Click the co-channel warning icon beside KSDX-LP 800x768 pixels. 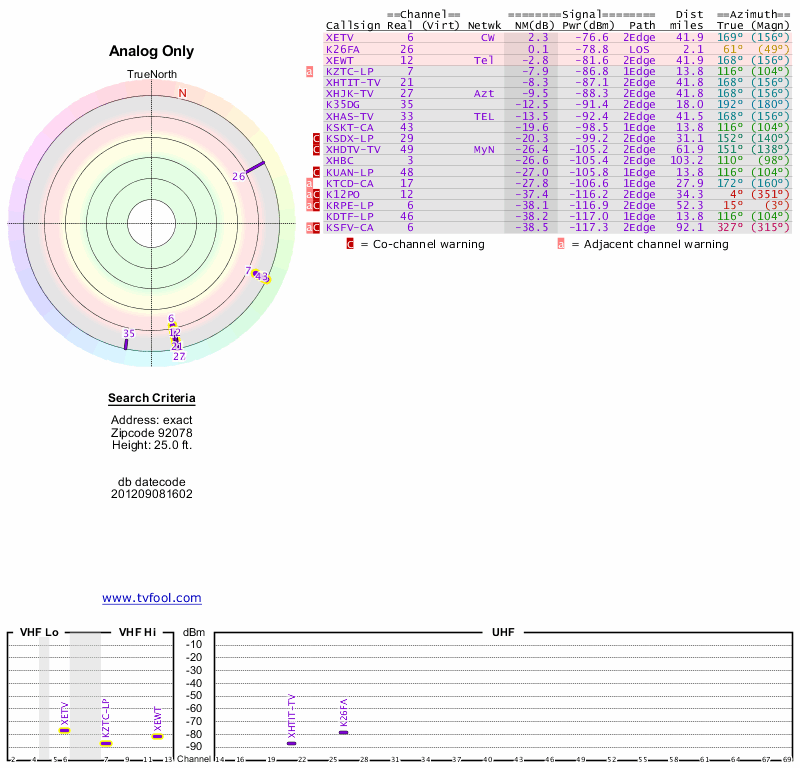coord(317,138)
